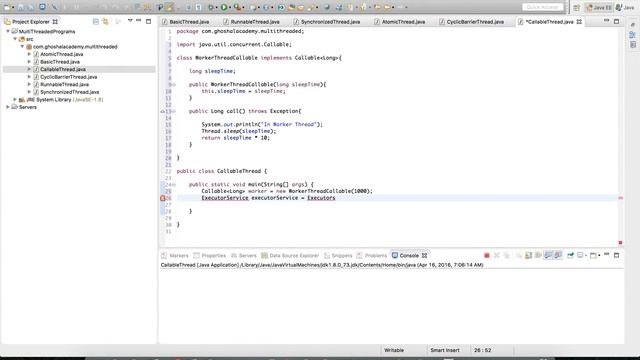Click cursor position 26 : 52 in status bar

click(482, 351)
